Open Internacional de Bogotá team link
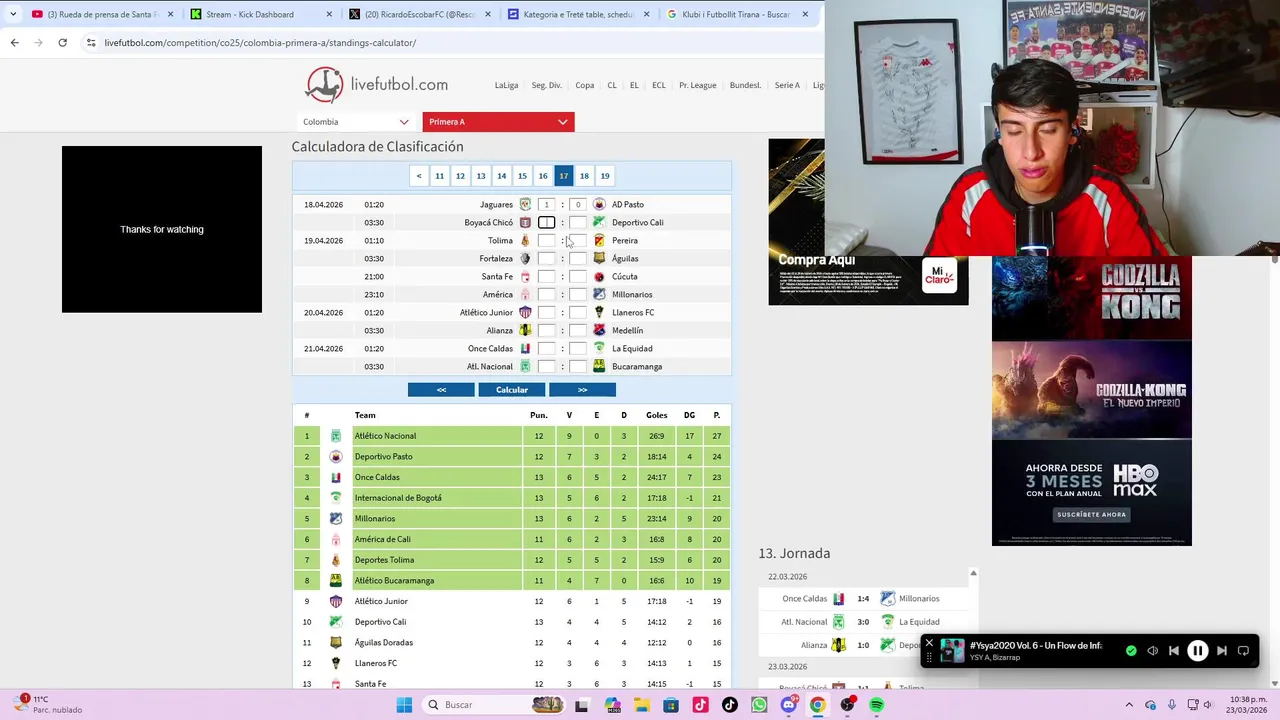 [x=398, y=498]
